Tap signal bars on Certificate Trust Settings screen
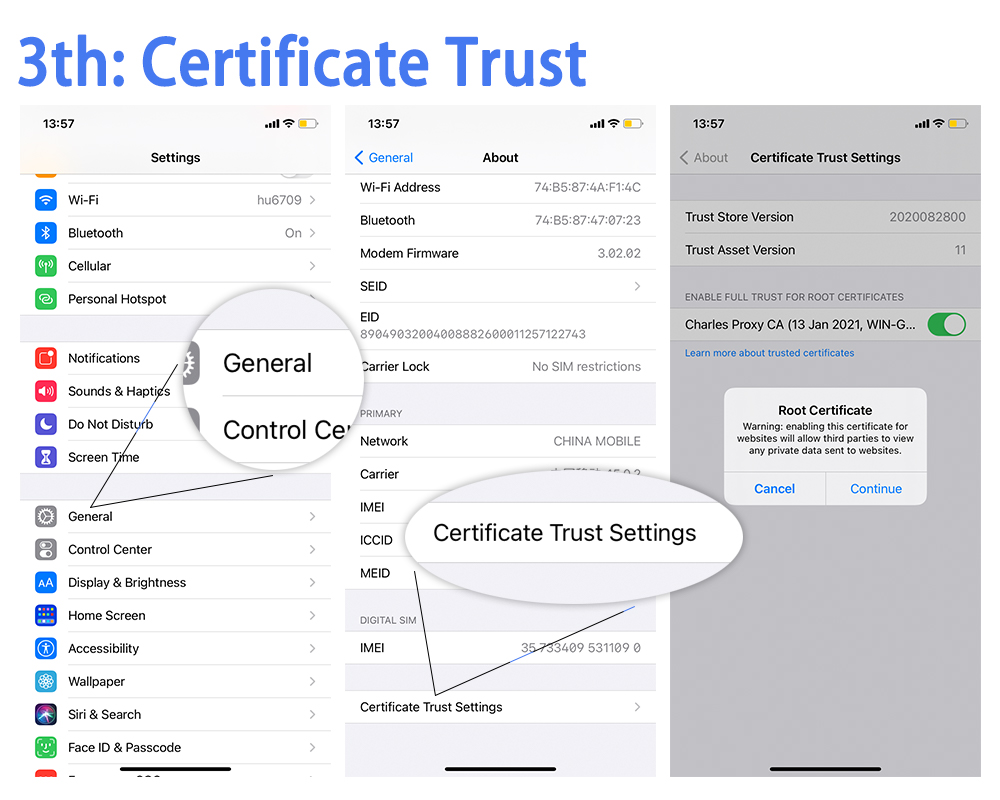The width and height of the screenshot is (1000, 800). click(922, 124)
